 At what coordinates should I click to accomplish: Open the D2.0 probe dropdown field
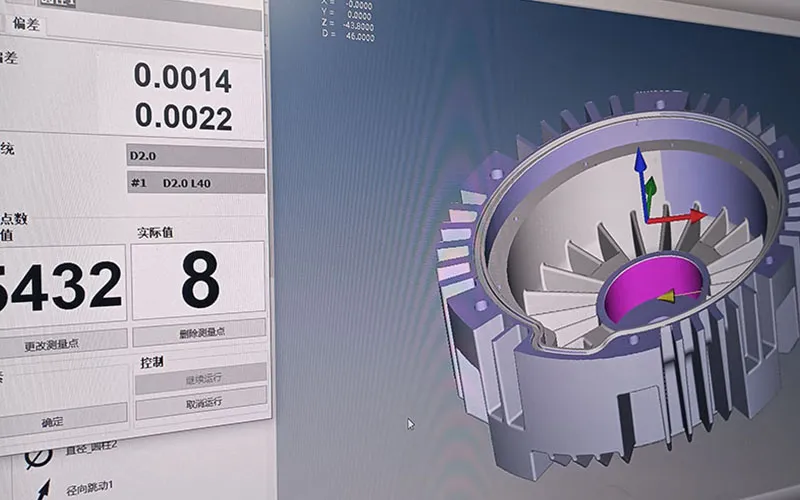point(196,157)
